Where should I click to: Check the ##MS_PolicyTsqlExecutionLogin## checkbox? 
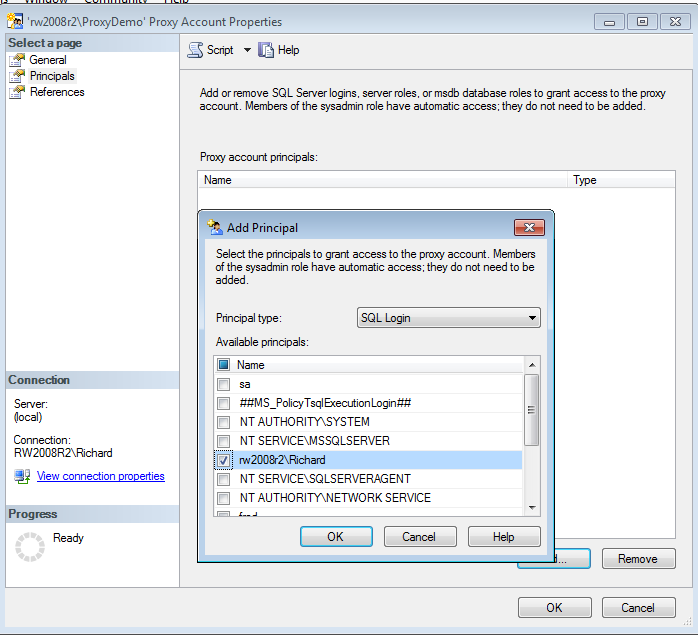click(223, 403)
